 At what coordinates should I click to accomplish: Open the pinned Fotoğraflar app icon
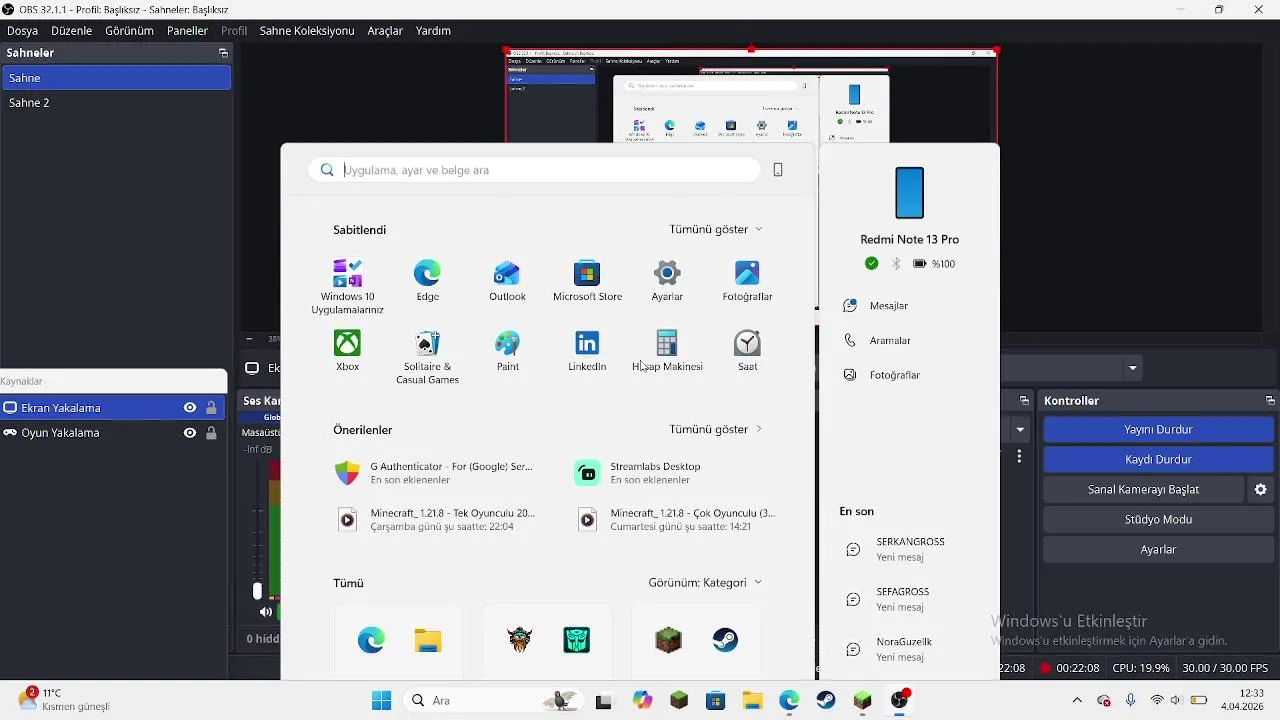click(x=747, y=280)
